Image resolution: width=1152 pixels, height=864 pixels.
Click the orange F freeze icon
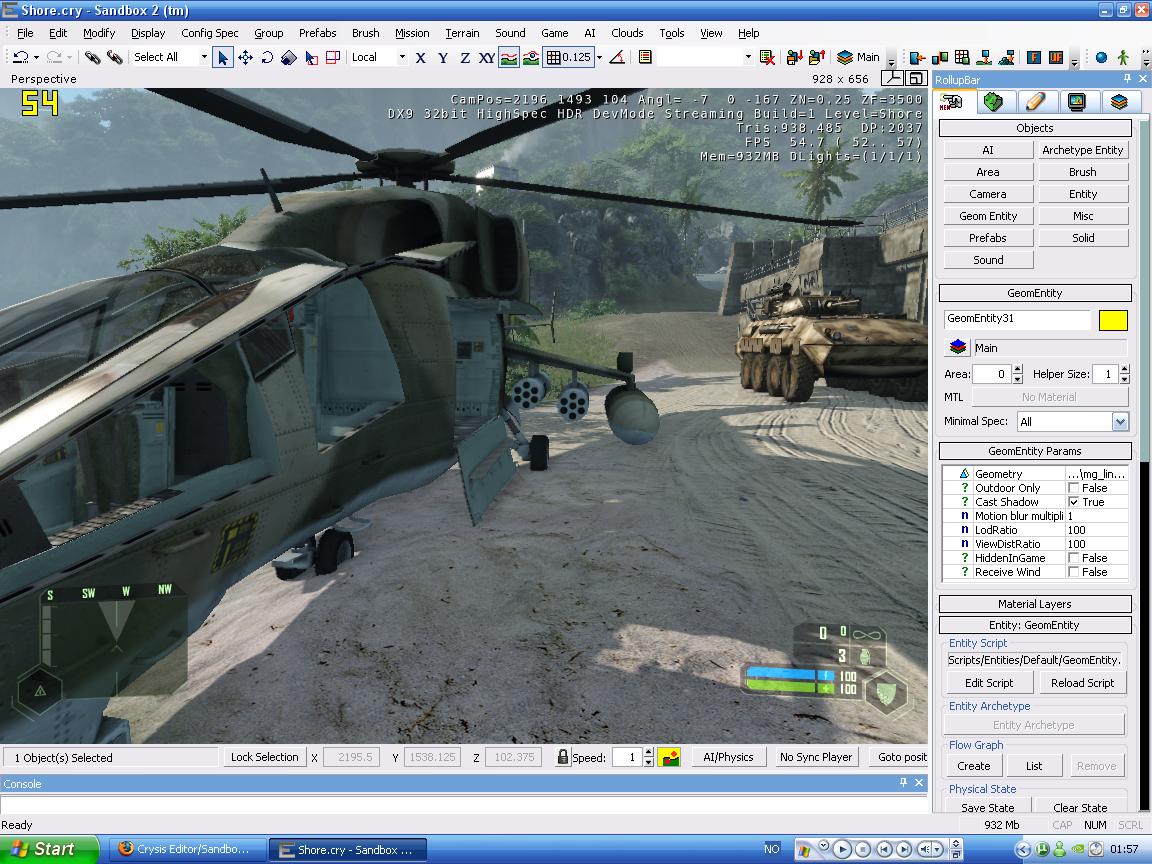[x=1034, y=57]
